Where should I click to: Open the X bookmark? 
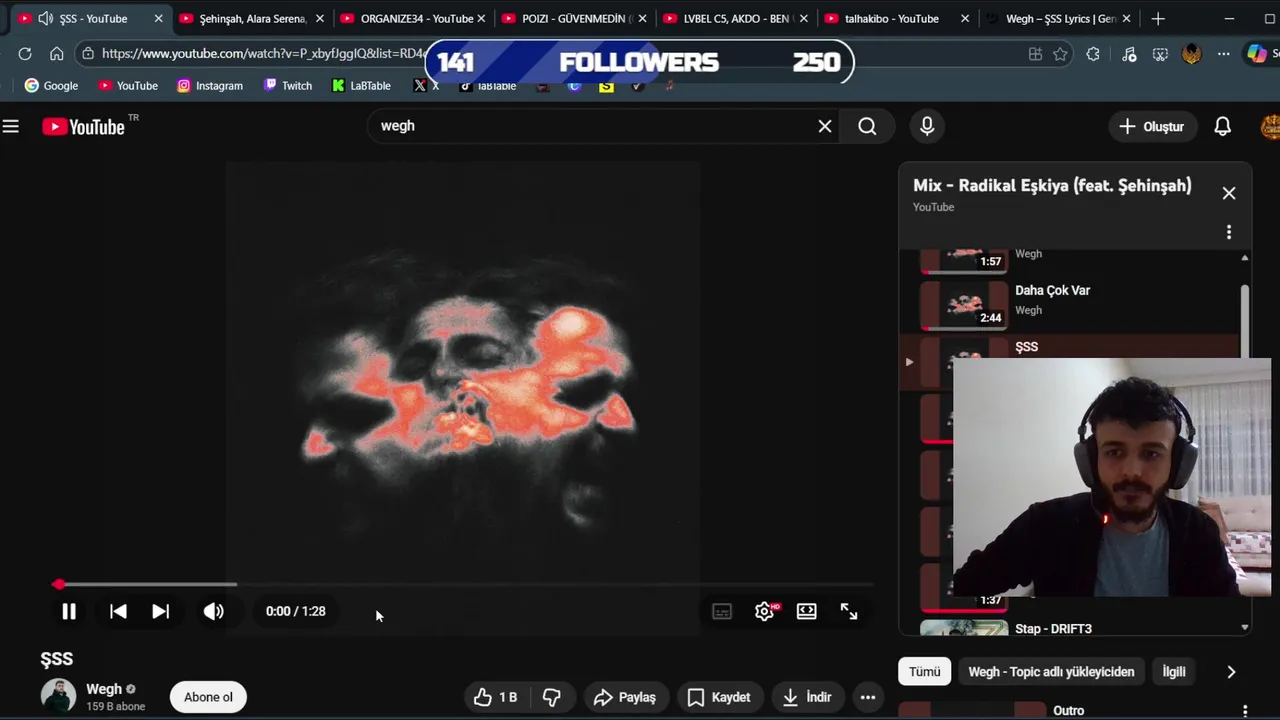[x=426, y=86]
